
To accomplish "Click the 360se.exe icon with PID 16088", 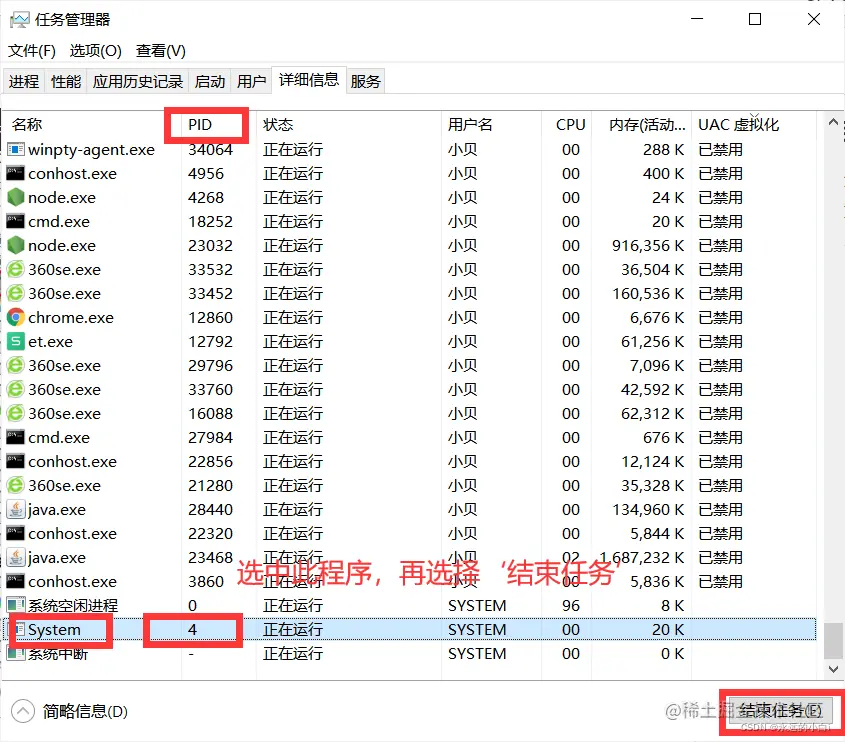I will click(16, 413).
